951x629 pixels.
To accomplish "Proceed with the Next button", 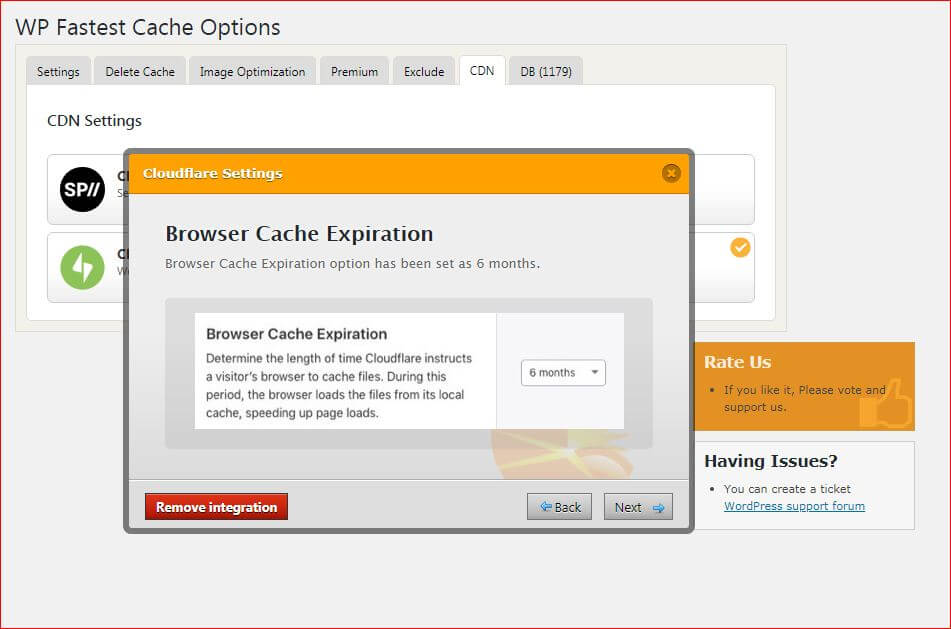I will [x=638, y=506].
